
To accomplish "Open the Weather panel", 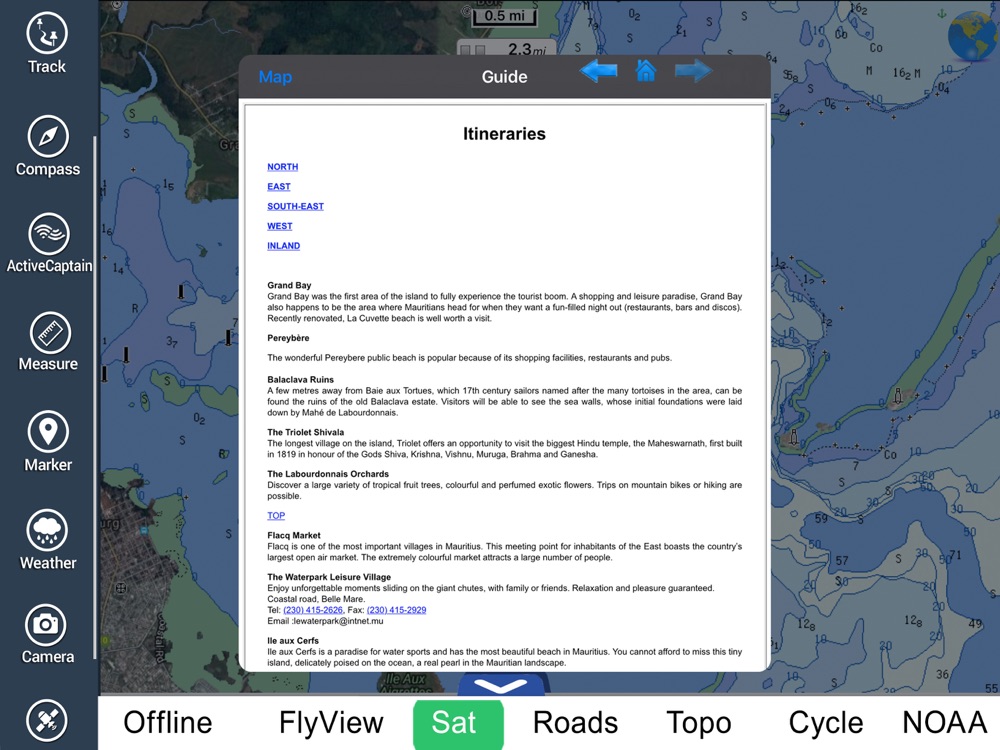I will [x=48, y=540].
